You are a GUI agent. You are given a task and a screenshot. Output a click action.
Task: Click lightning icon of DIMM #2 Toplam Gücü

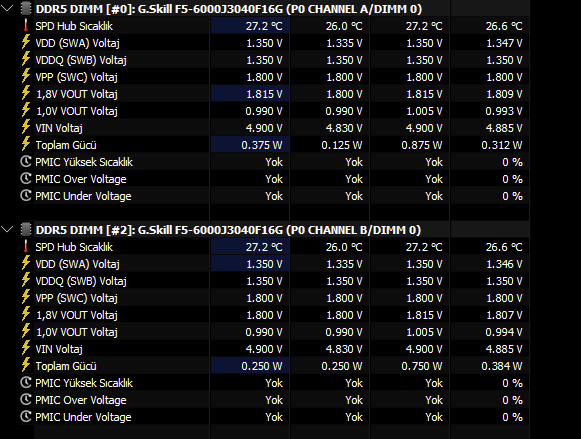tap(26, 366)
